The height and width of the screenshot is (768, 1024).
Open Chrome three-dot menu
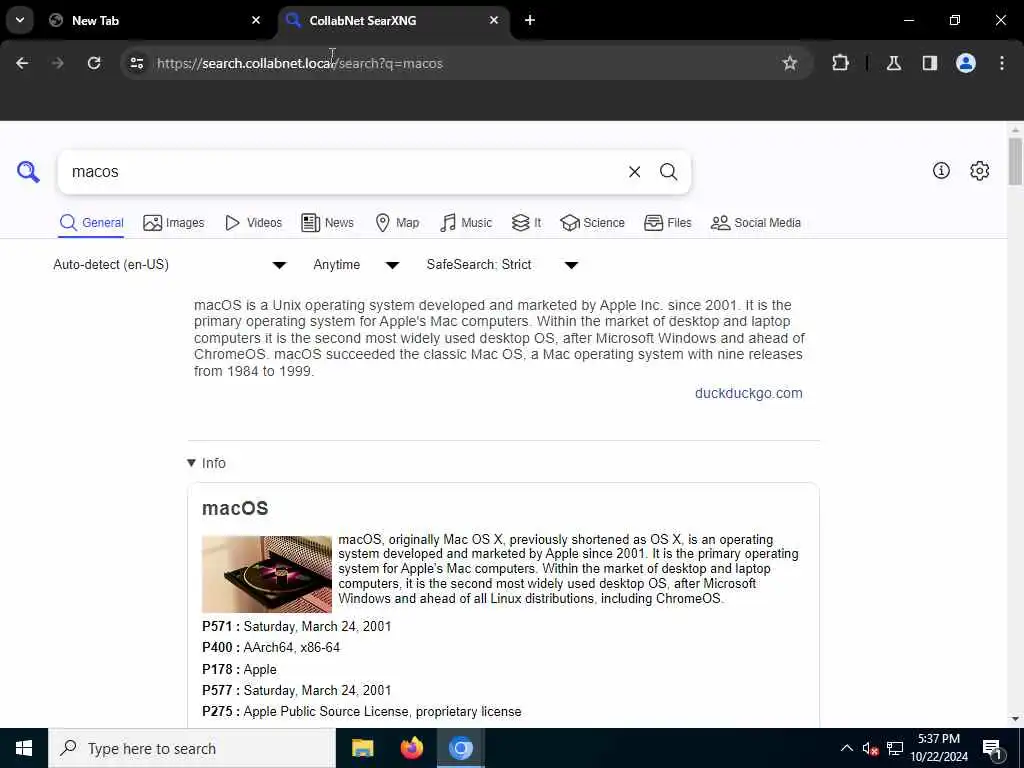click(x=1002, y=63)
